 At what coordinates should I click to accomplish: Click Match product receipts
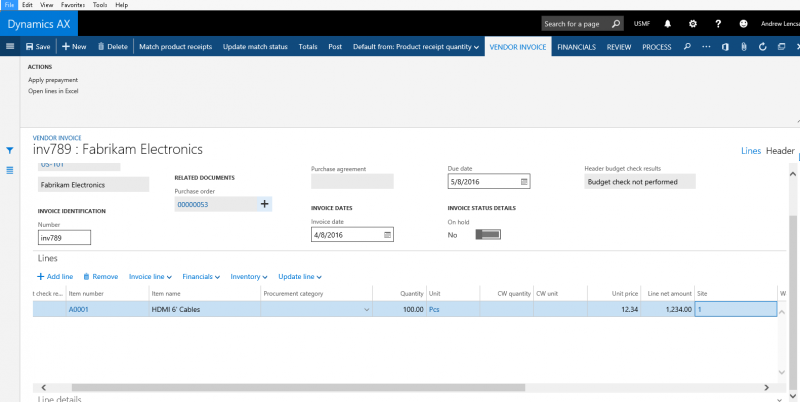[176, 46]
